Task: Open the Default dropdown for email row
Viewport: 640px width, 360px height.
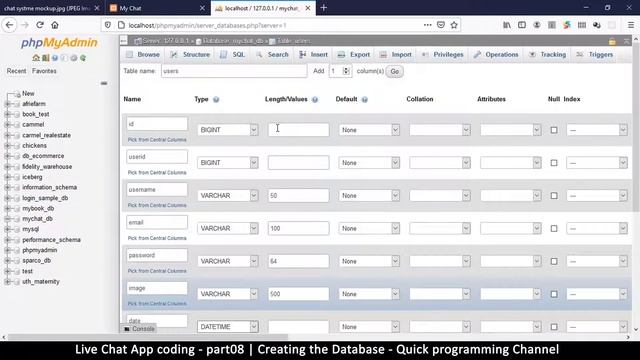Action: [369, 228]
